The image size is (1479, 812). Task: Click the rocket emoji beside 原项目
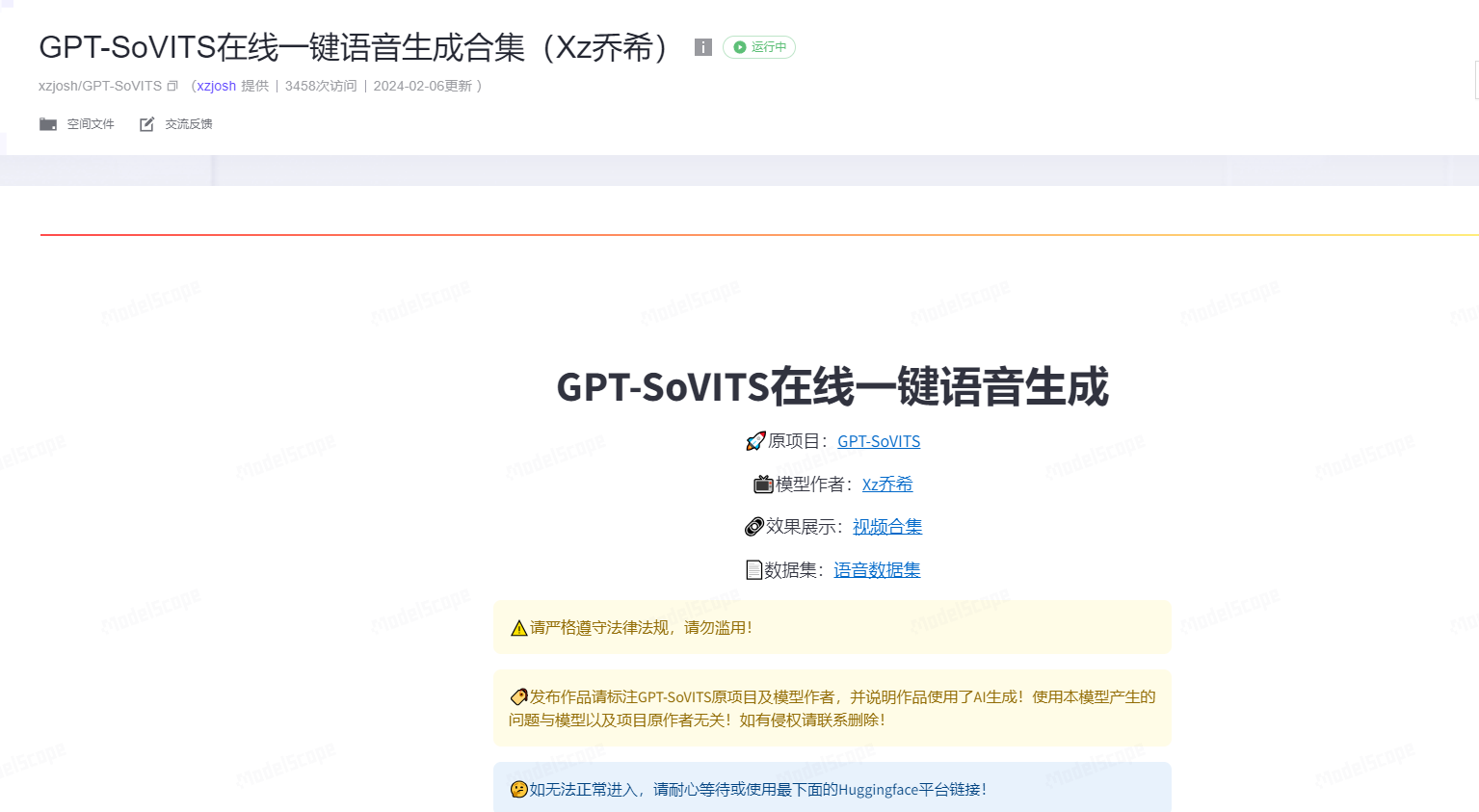point(755,441)
